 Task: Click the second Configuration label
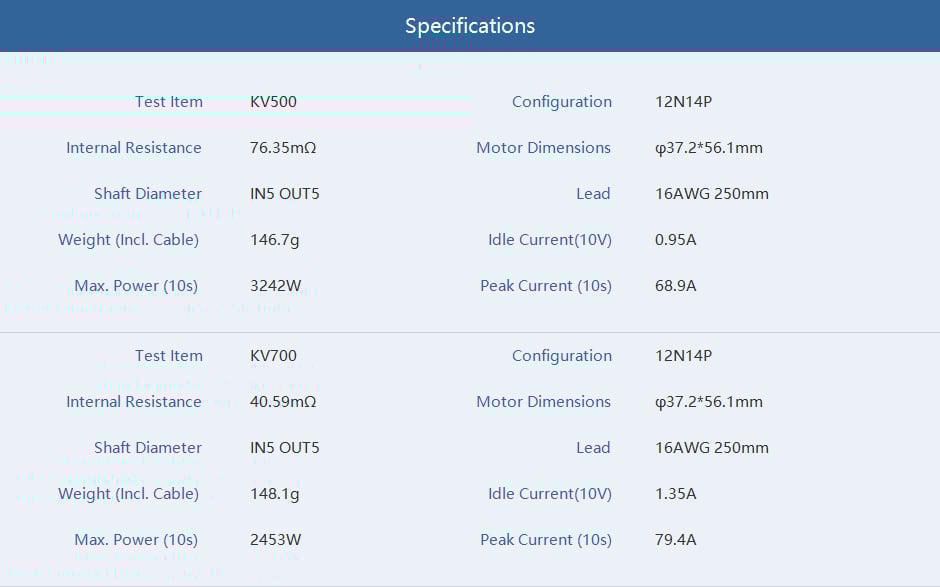click(561, 356)
